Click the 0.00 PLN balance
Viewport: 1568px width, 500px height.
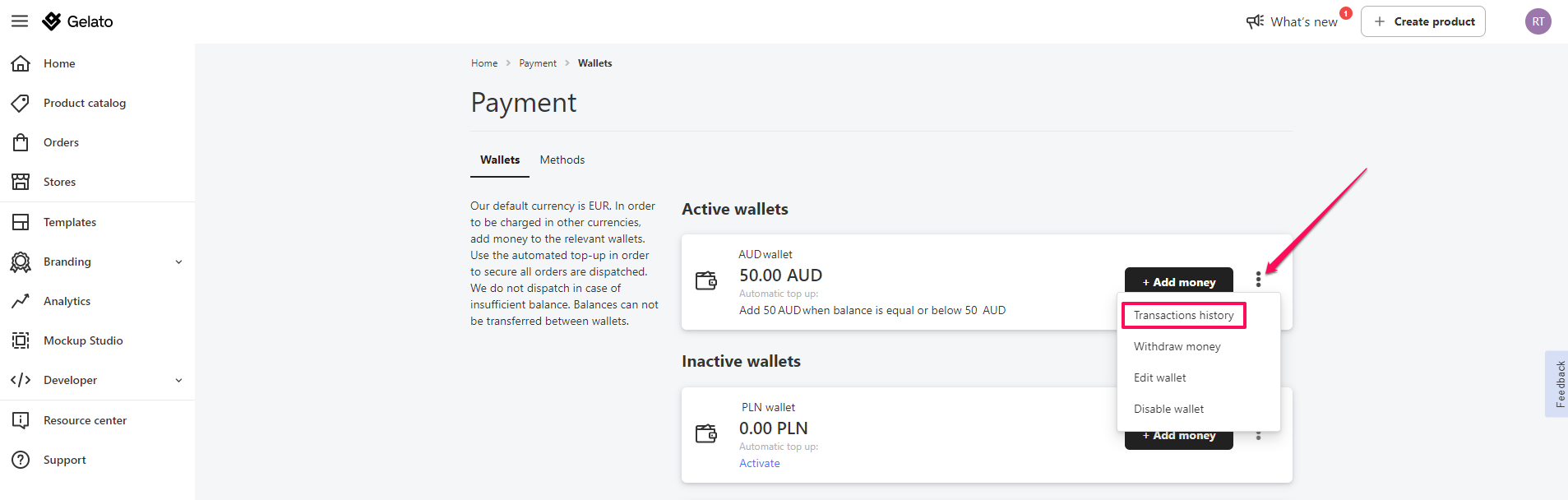point(773,428)
